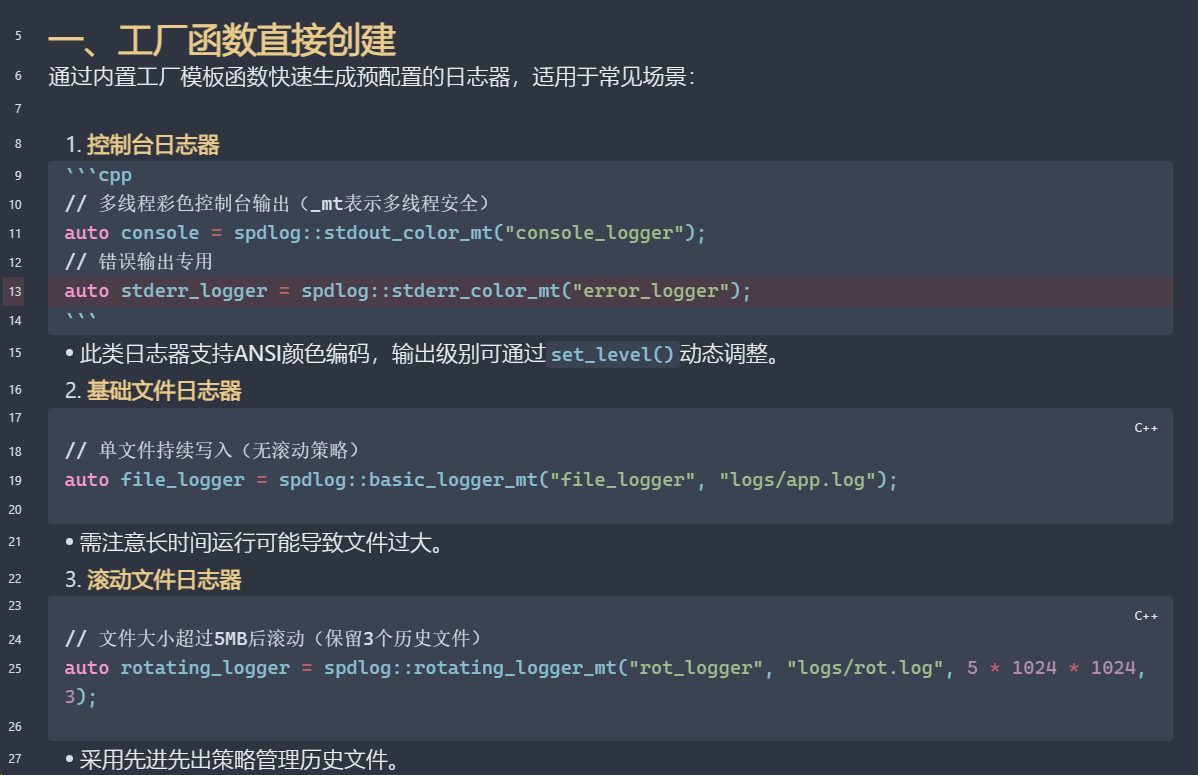
Task: Click the comment 文件大小超过5MB后滚动
Action: 273,638
